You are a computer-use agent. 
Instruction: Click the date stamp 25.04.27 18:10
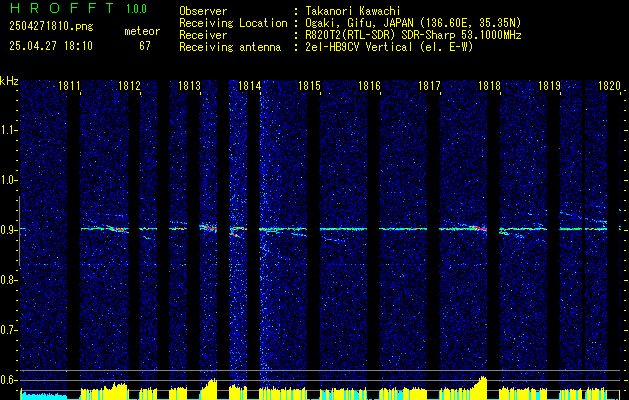tap(51, 46)
